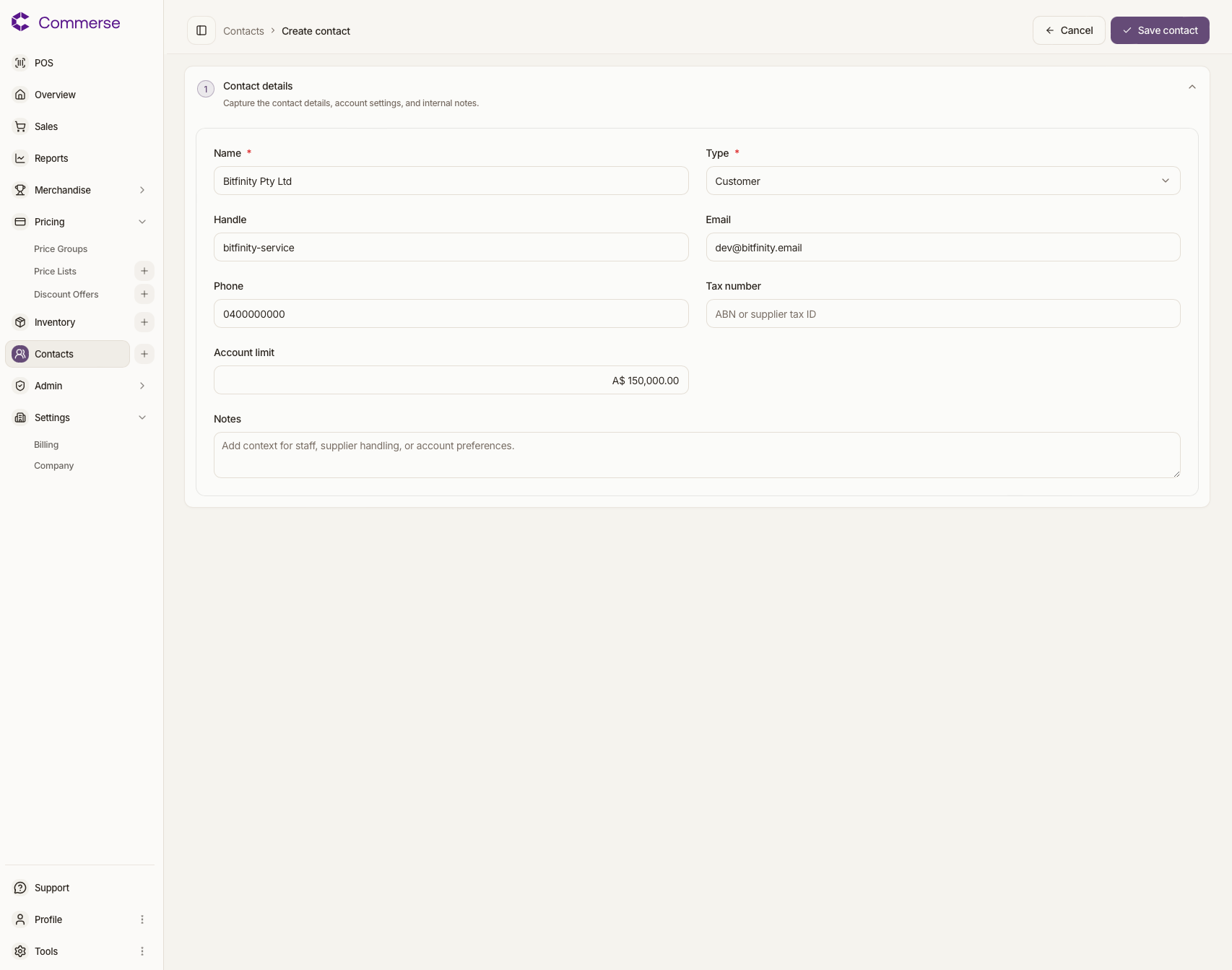Click the Account limit input field
This screenshot has height=970, width=1232.
(x=451, y=380)
